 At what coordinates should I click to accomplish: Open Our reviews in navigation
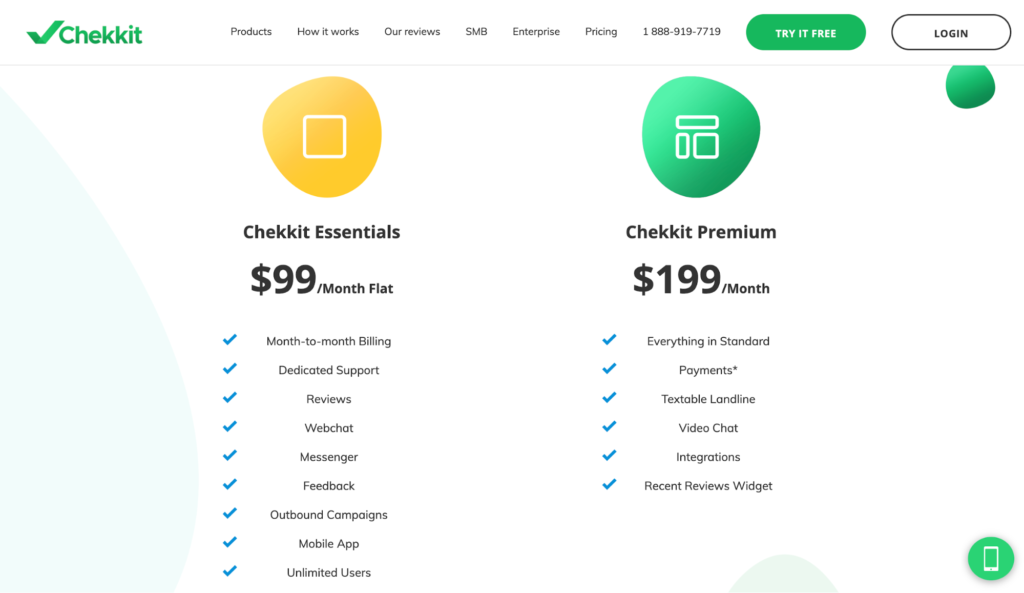tap(412, 31)
